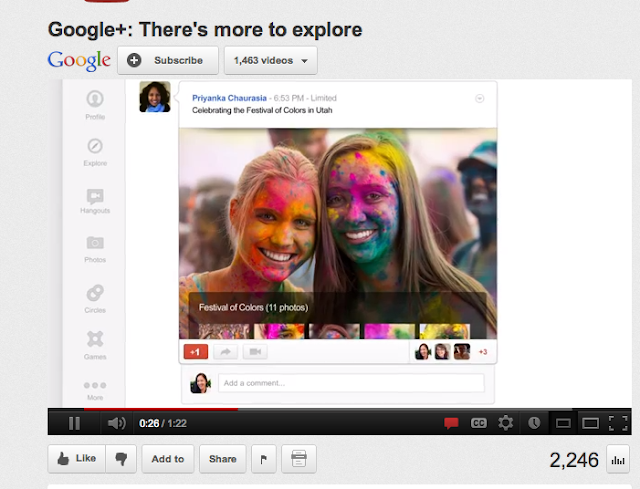This screenshot has height=489, width=640.
Task: Open Profile in Google+ sidebar
Action: 95,105
